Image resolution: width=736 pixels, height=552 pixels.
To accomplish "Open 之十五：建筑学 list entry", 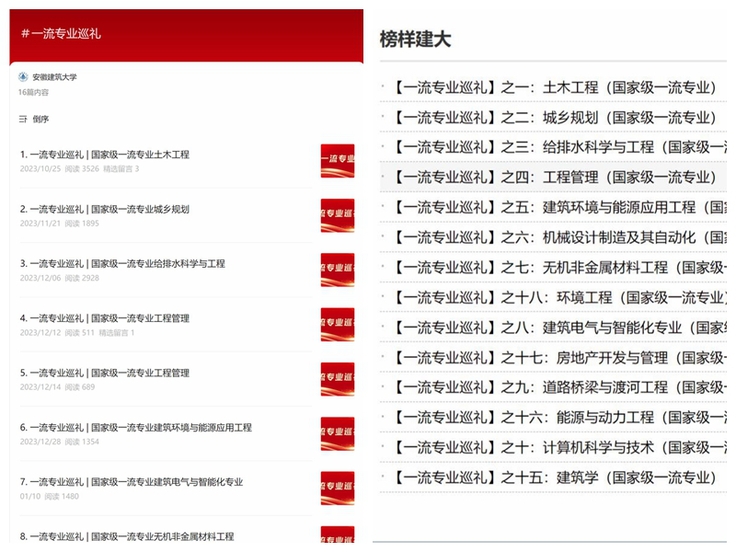I will point(555,477).
